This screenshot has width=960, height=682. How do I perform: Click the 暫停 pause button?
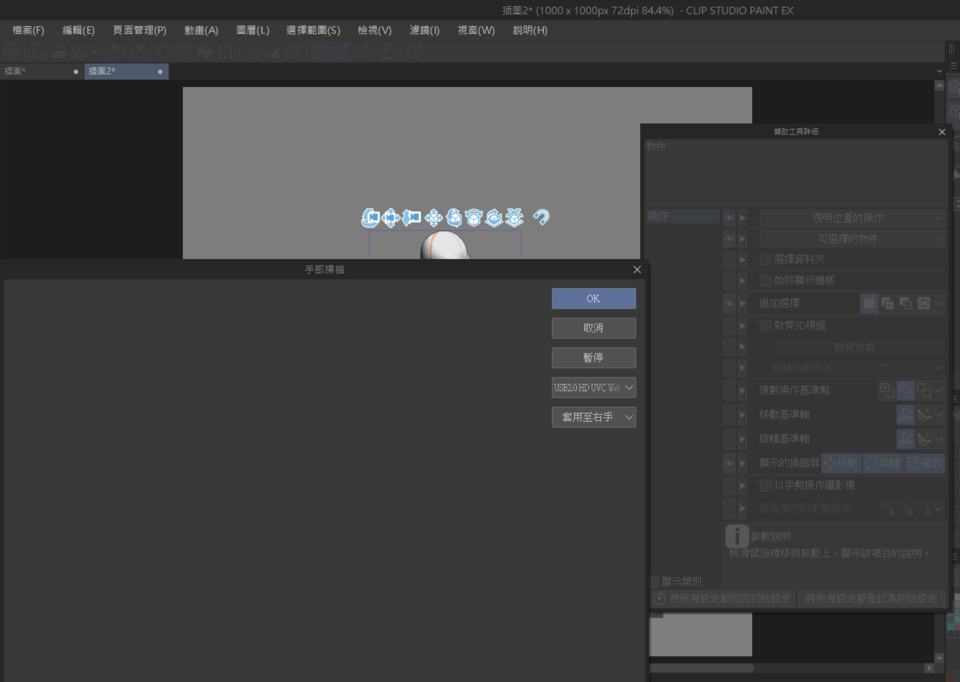pos(593,357)
